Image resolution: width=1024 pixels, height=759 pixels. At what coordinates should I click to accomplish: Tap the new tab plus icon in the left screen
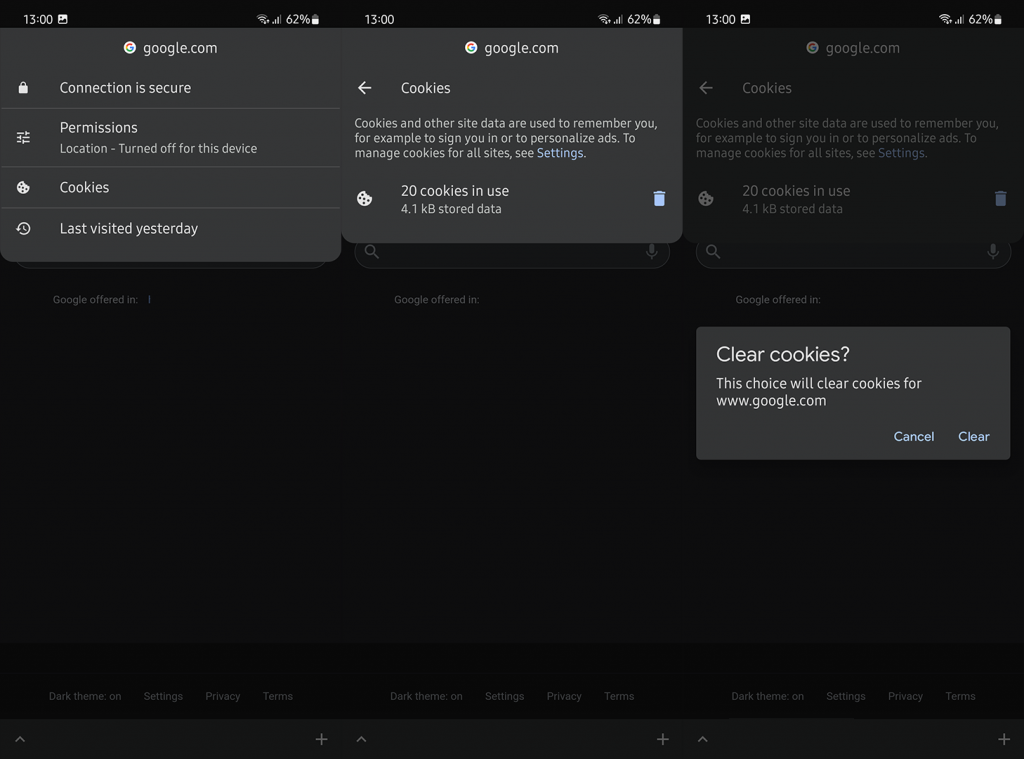pos(321,739)
